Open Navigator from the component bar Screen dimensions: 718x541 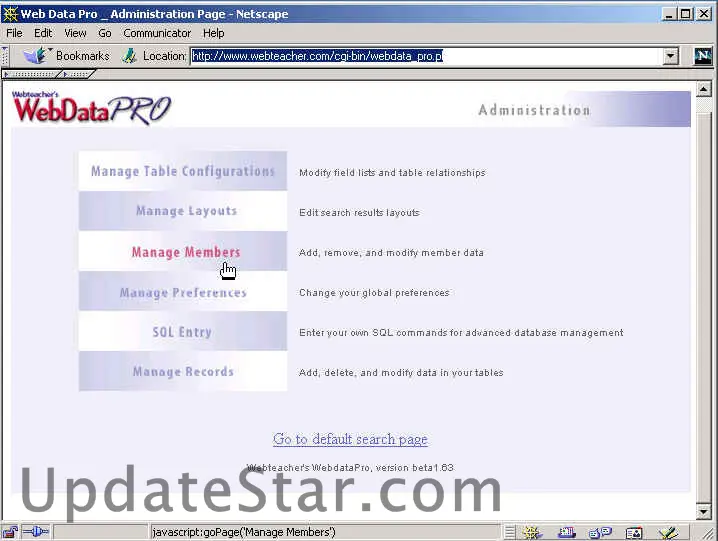coord(533,532)
